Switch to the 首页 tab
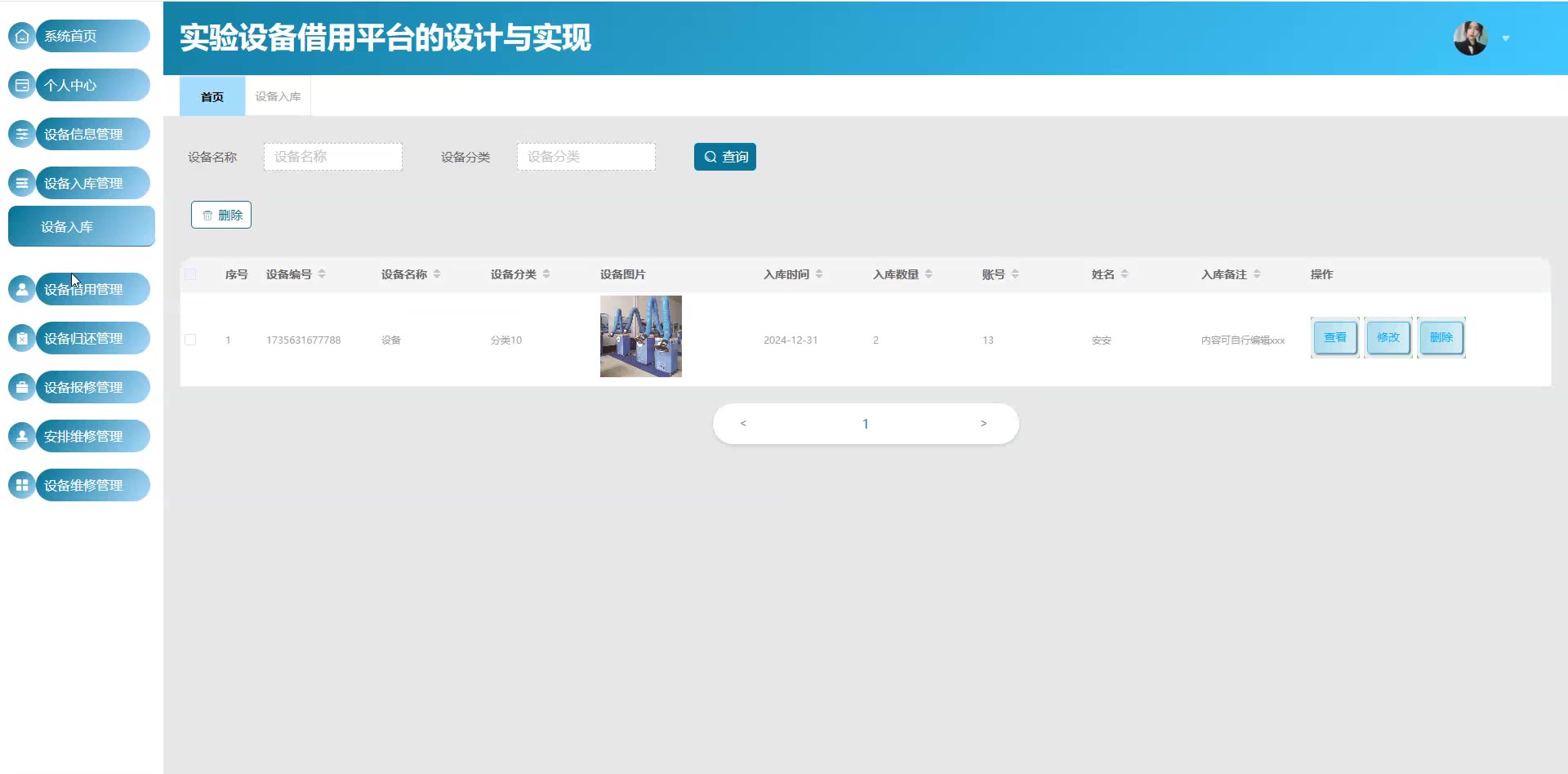Image resolution: width=1568 pixels, height=774 pixels. [x=212, y=96]
